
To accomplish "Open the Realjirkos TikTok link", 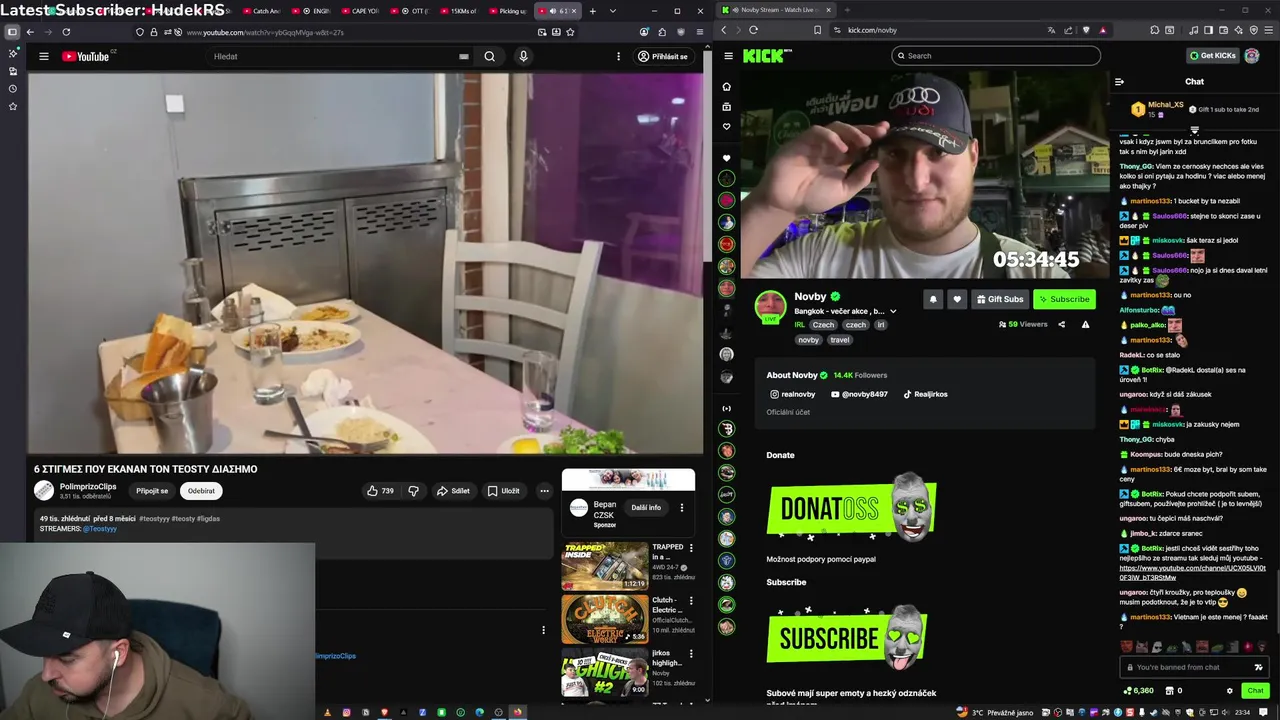I will (925, 394).
